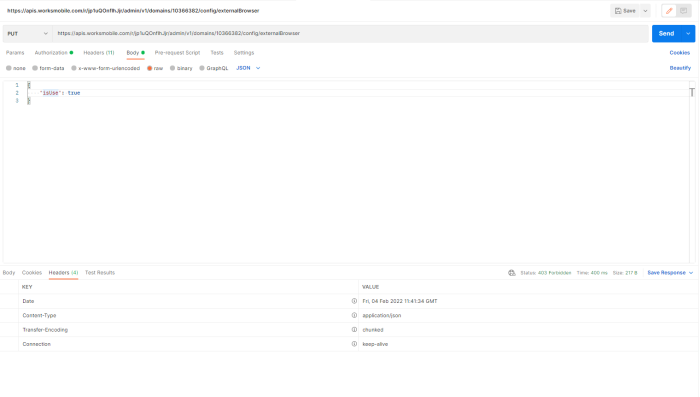Screen dimensions: 700x397
Task: Select the Content-Type header key
Action: point(39,316)
